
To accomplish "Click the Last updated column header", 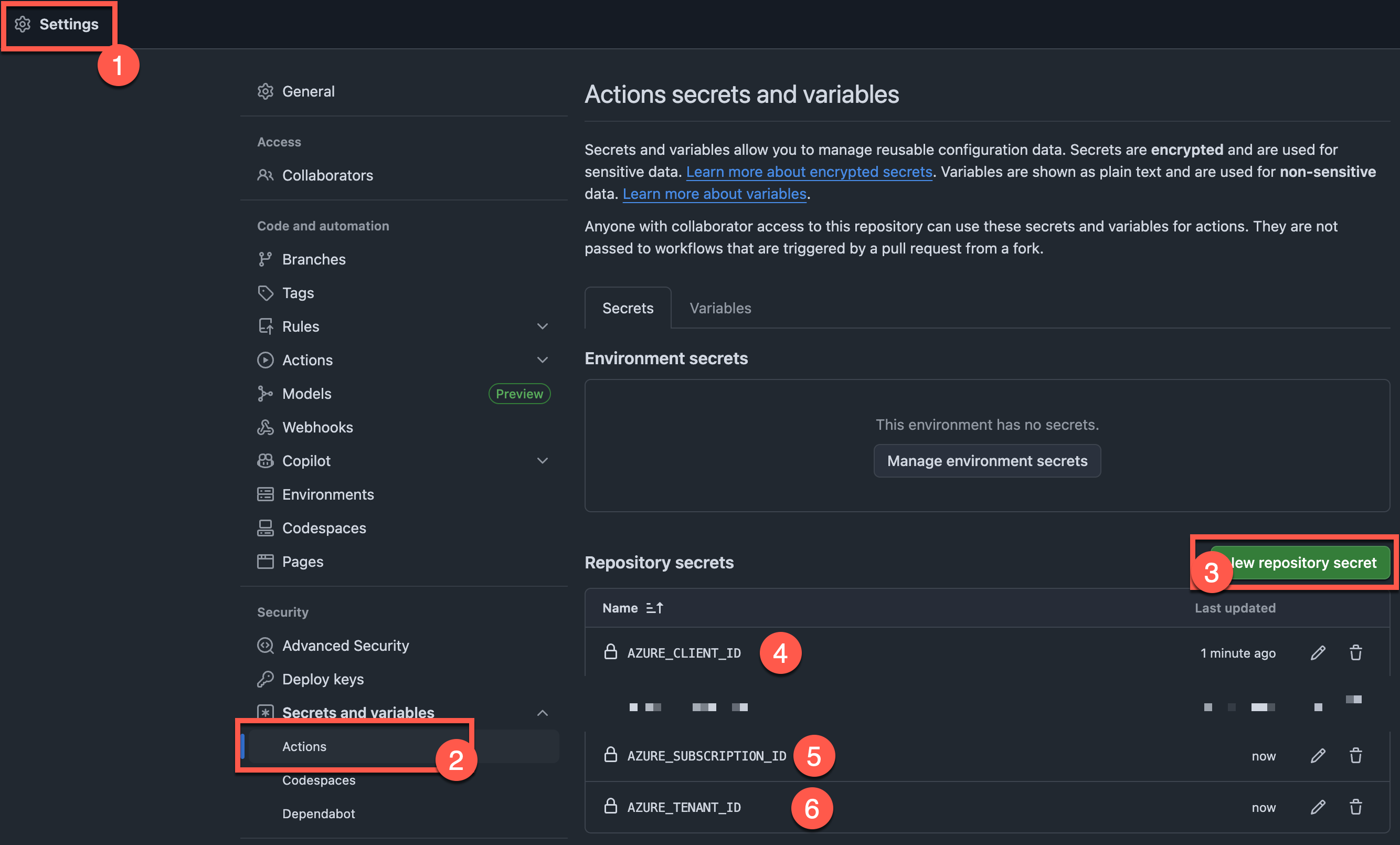I will 1235,608.
